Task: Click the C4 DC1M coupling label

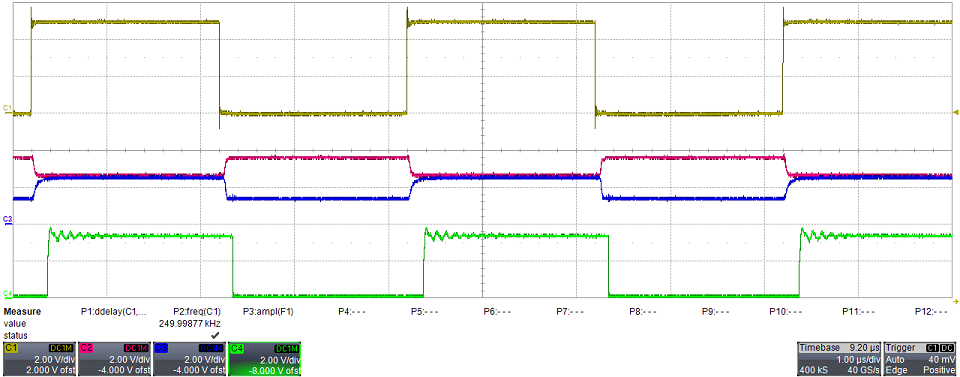Action: (x=287, y=348)
